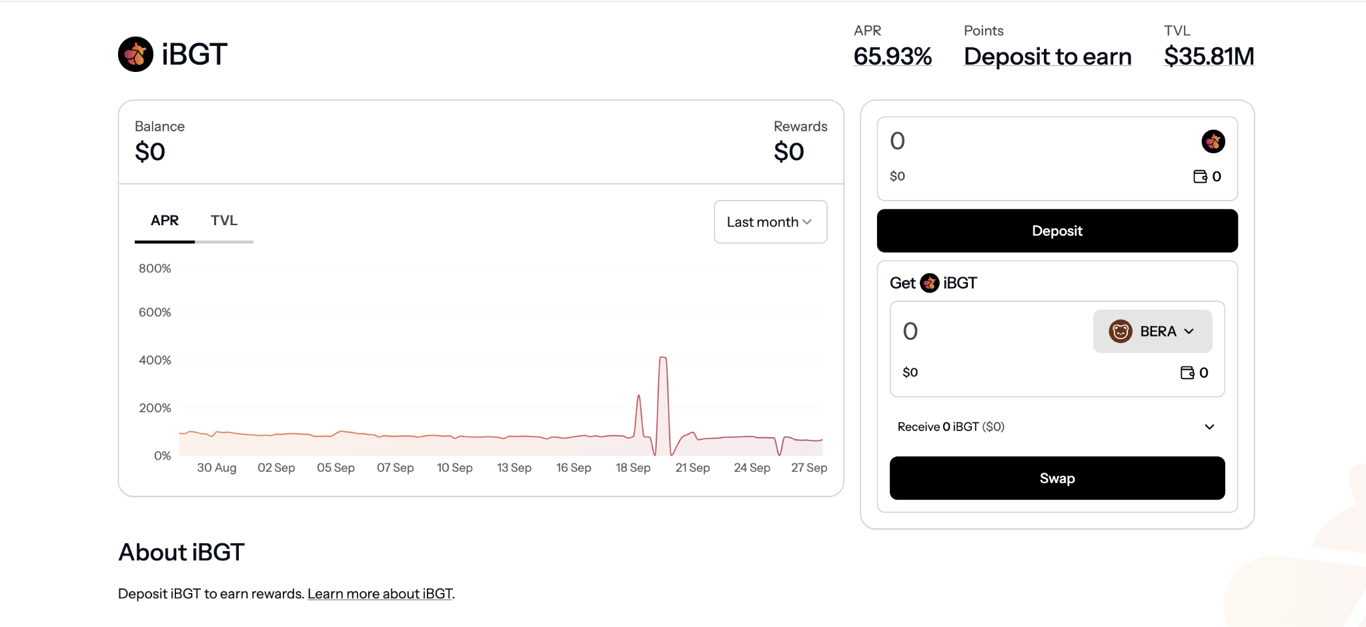Open the BERA token selector dropdown

1153,331
